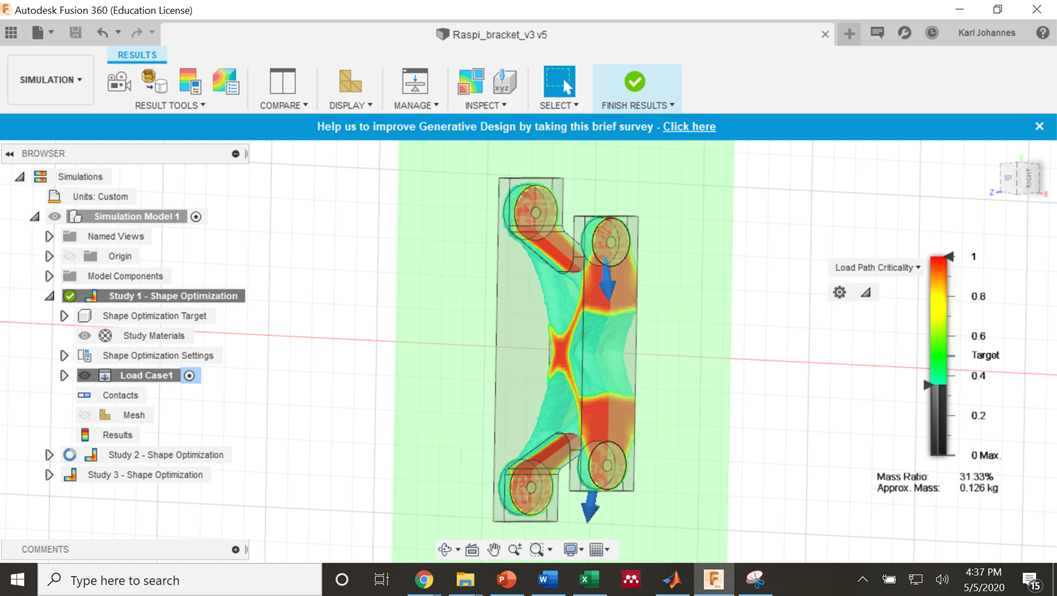Viewport: 1057px width, 596px height.
Task: Expand Study 3 - Shape Optimization
Action: (49, 475)
